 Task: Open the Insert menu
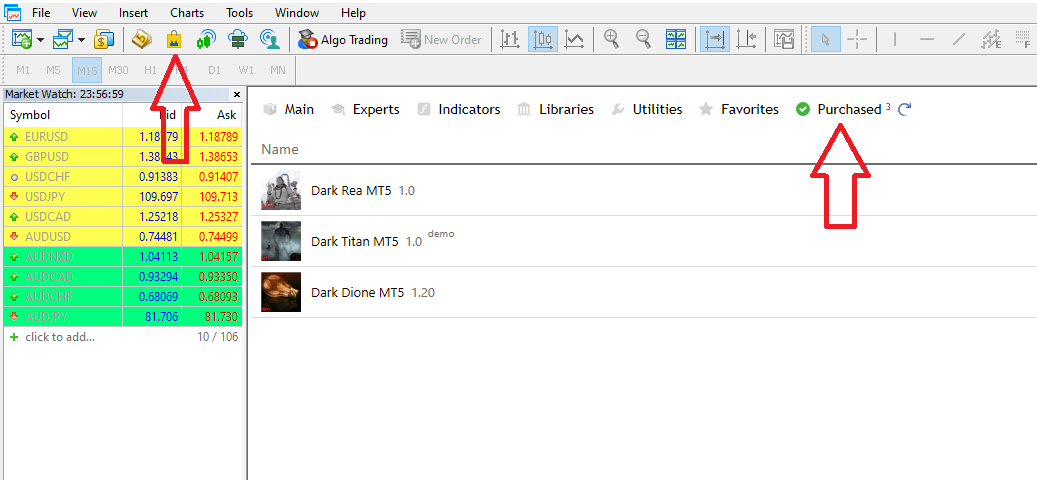(x=134, y=13)
